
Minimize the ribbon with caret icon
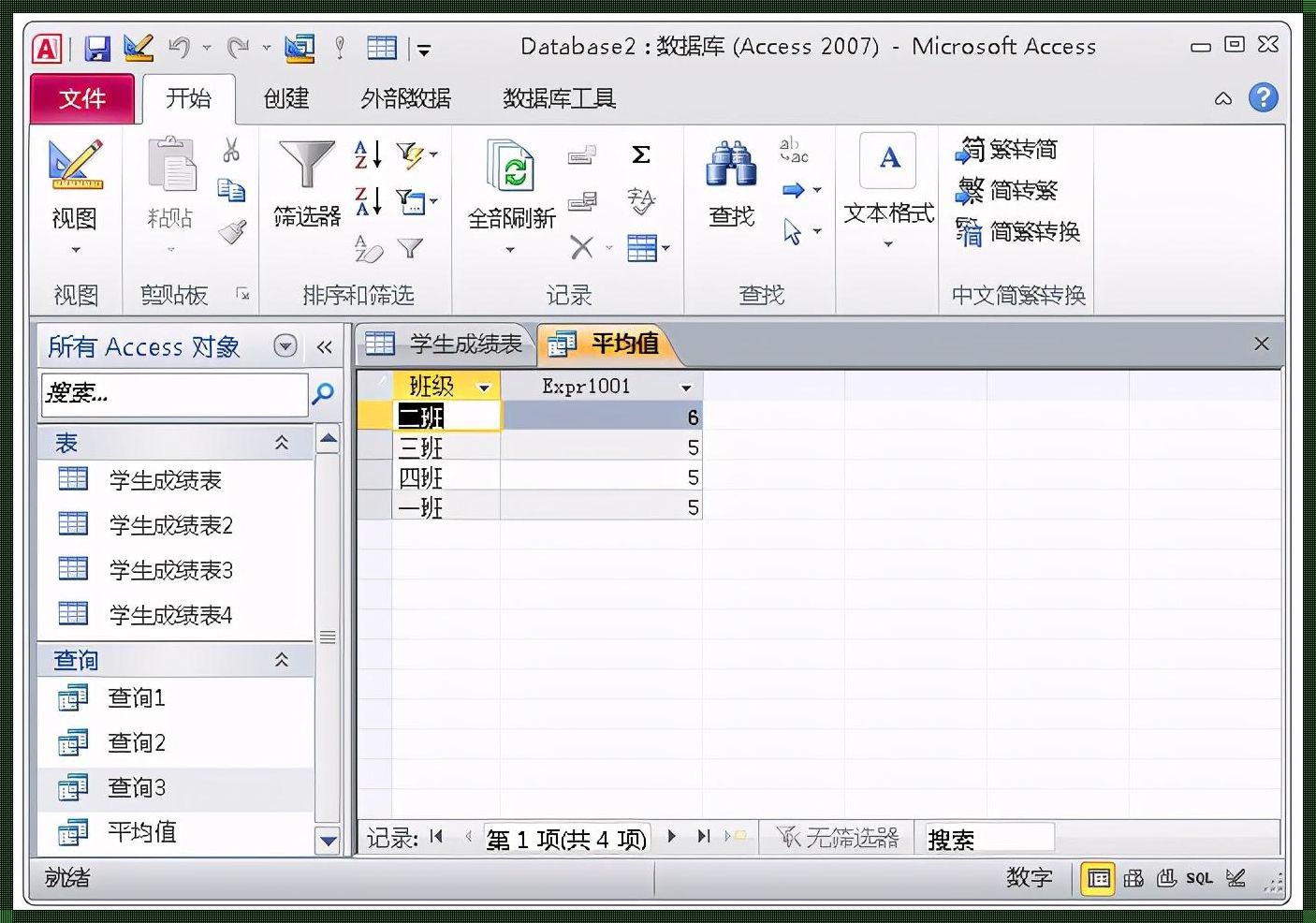click(1223, 98)
